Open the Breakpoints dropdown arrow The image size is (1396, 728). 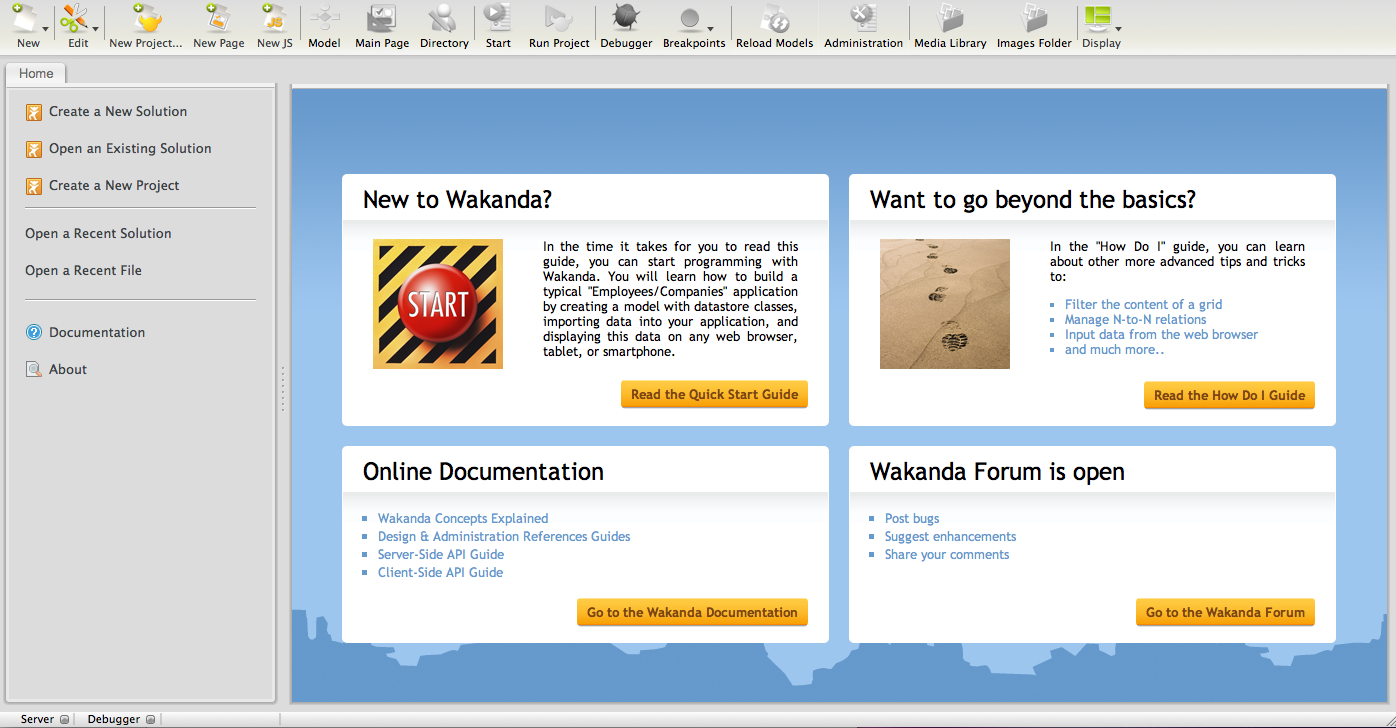pyautogui.click(x=711, y=29)
